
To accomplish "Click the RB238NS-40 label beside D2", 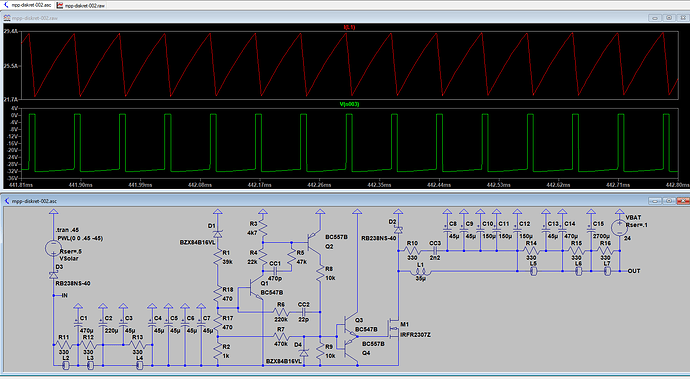I will pos(379,238).
